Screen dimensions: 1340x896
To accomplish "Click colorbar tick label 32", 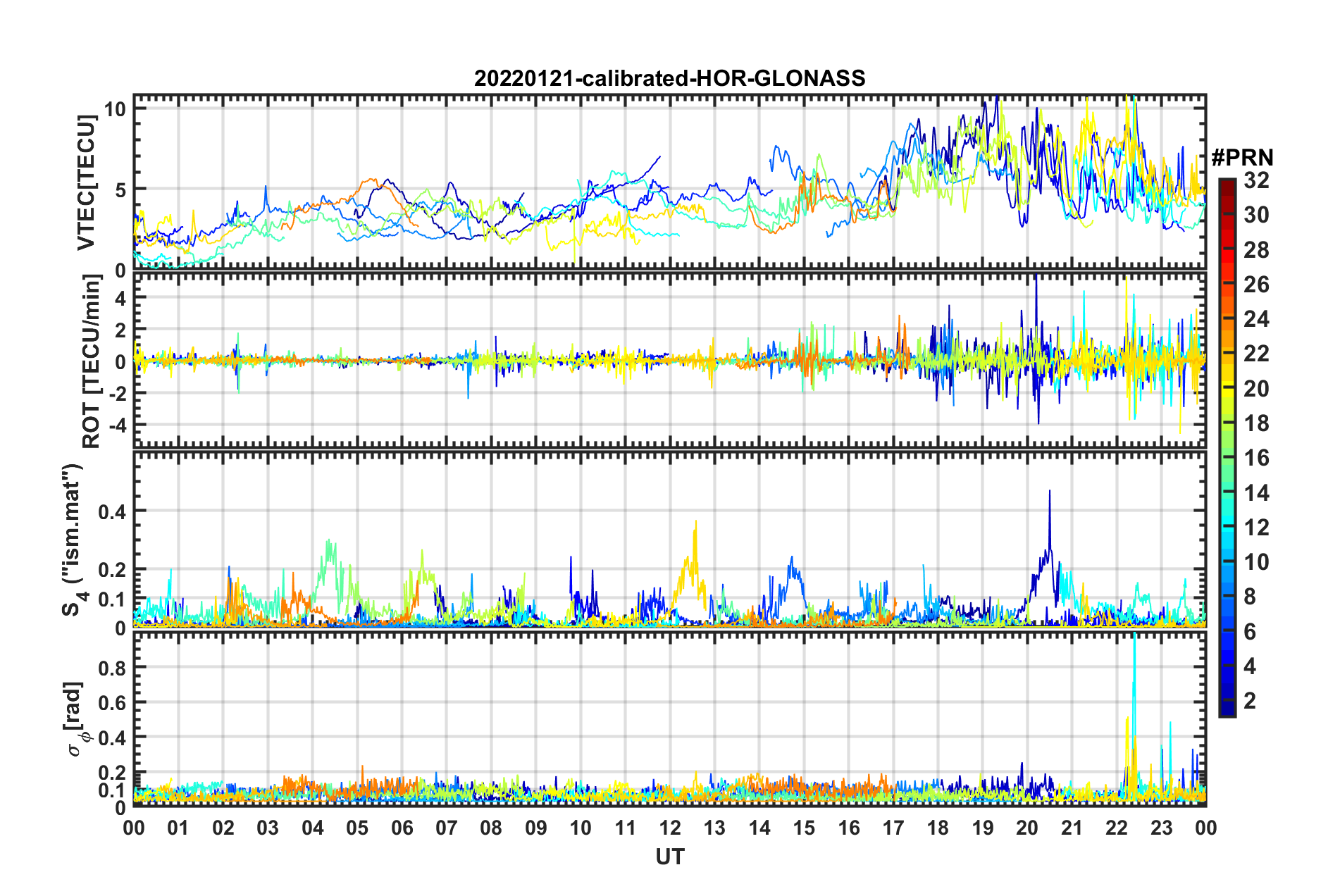I will point(1256,180).
